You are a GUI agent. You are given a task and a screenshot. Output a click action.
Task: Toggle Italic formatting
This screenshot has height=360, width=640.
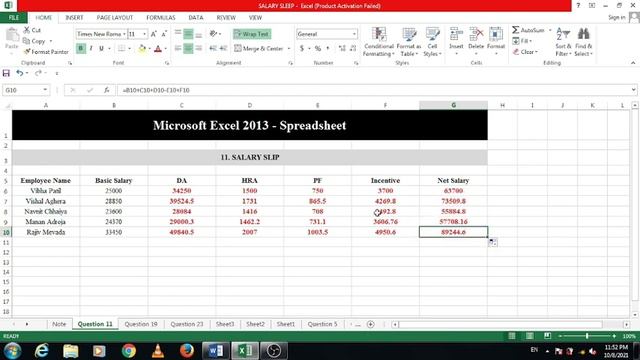[x=91, y=49]
